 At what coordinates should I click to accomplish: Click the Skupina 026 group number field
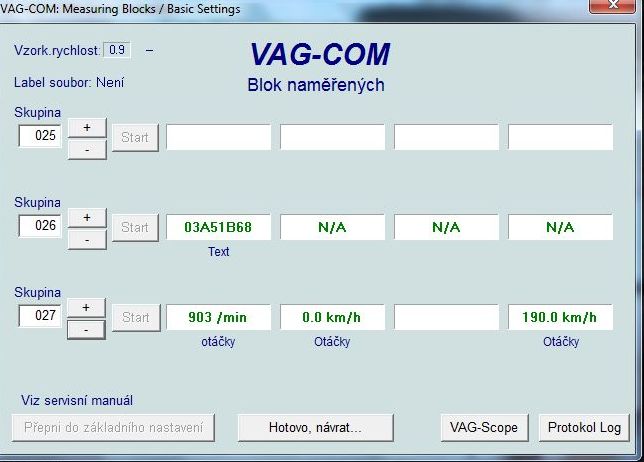pos(40,225)
